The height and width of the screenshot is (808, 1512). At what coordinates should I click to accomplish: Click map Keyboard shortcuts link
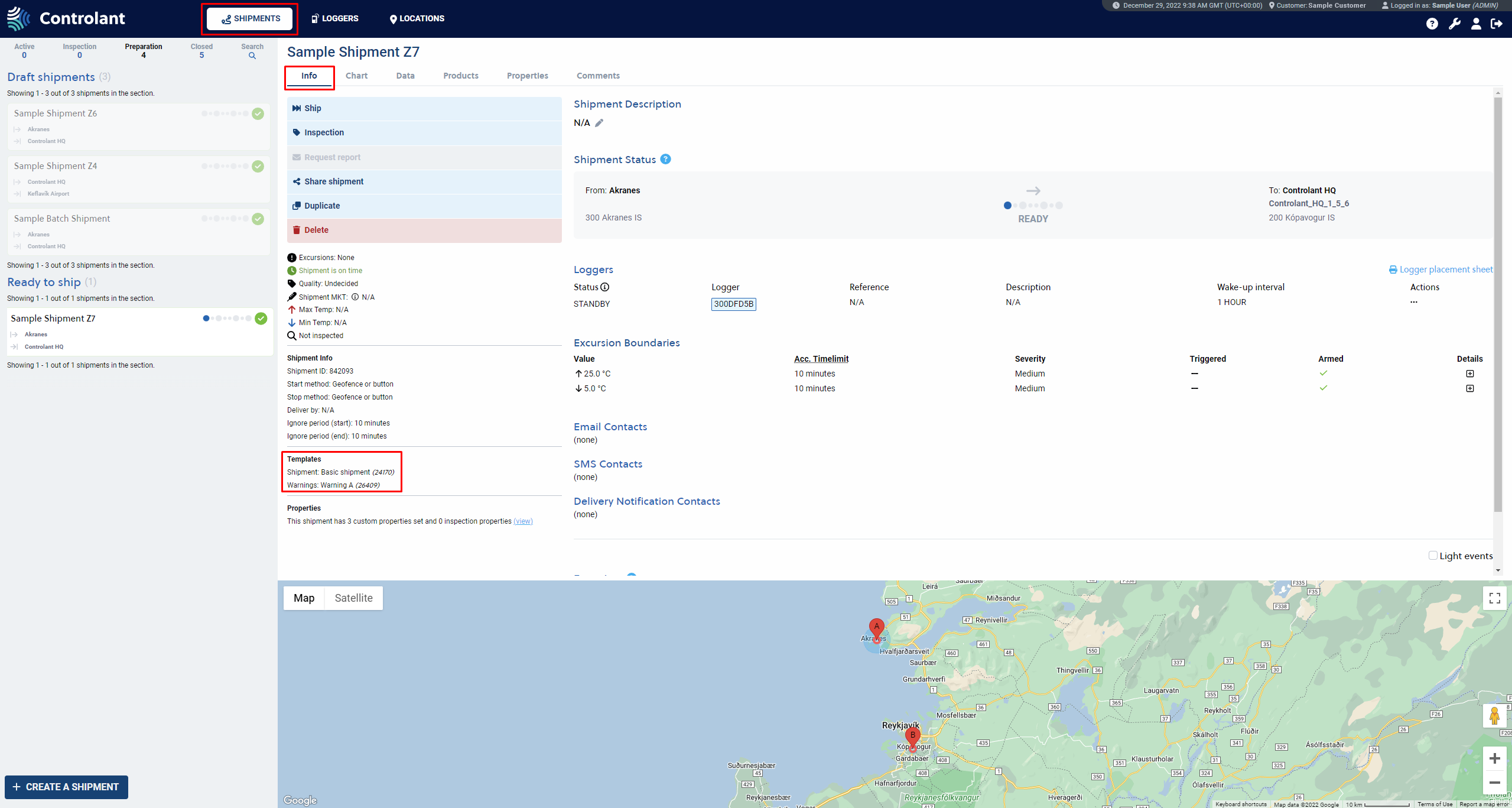(x=1241, y=804)
